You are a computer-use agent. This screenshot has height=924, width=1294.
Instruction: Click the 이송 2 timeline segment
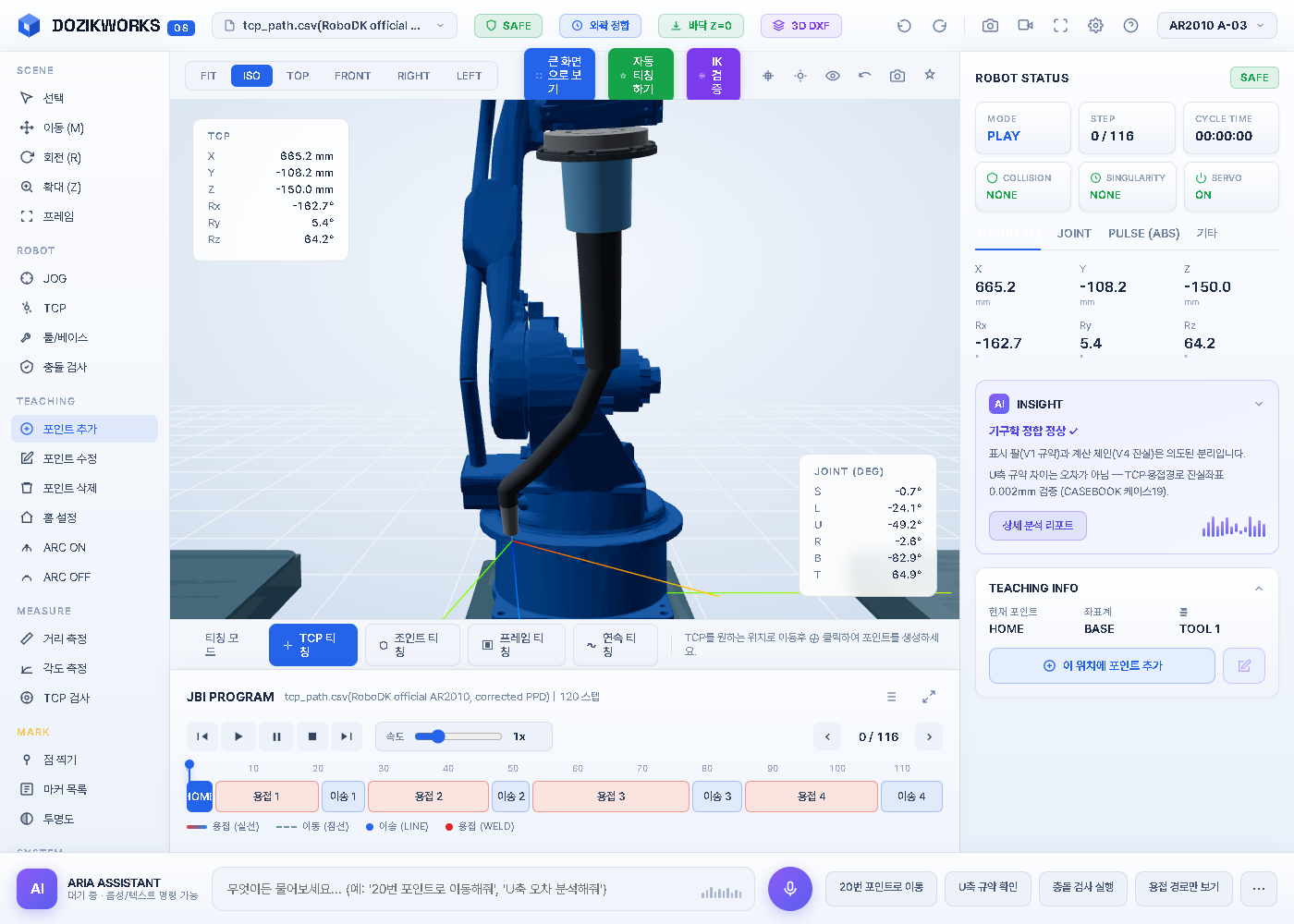coord(511,796)
